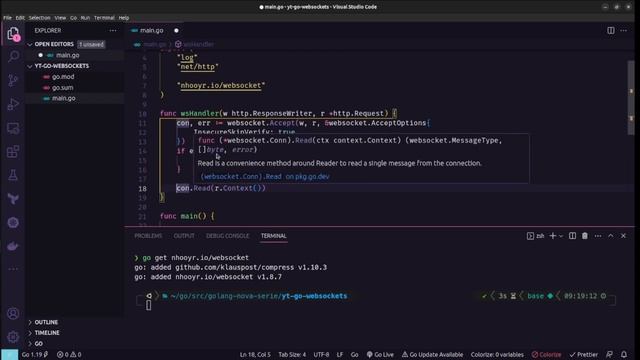Open the File menu
Image resolution: width=640 pixels, height=360 pixels.
(7, 18)
